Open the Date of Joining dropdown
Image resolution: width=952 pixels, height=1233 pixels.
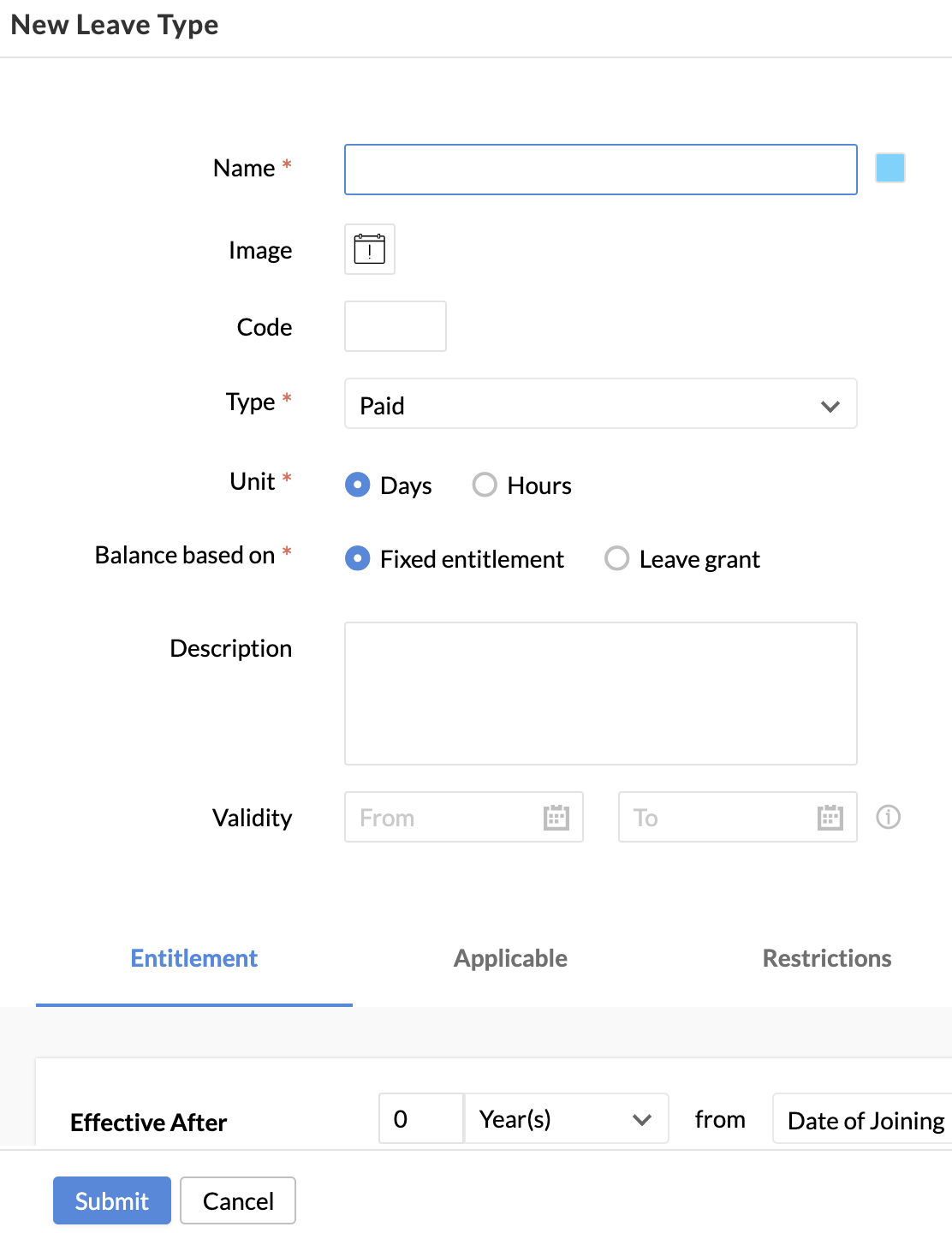click(x=863, y=1120)
